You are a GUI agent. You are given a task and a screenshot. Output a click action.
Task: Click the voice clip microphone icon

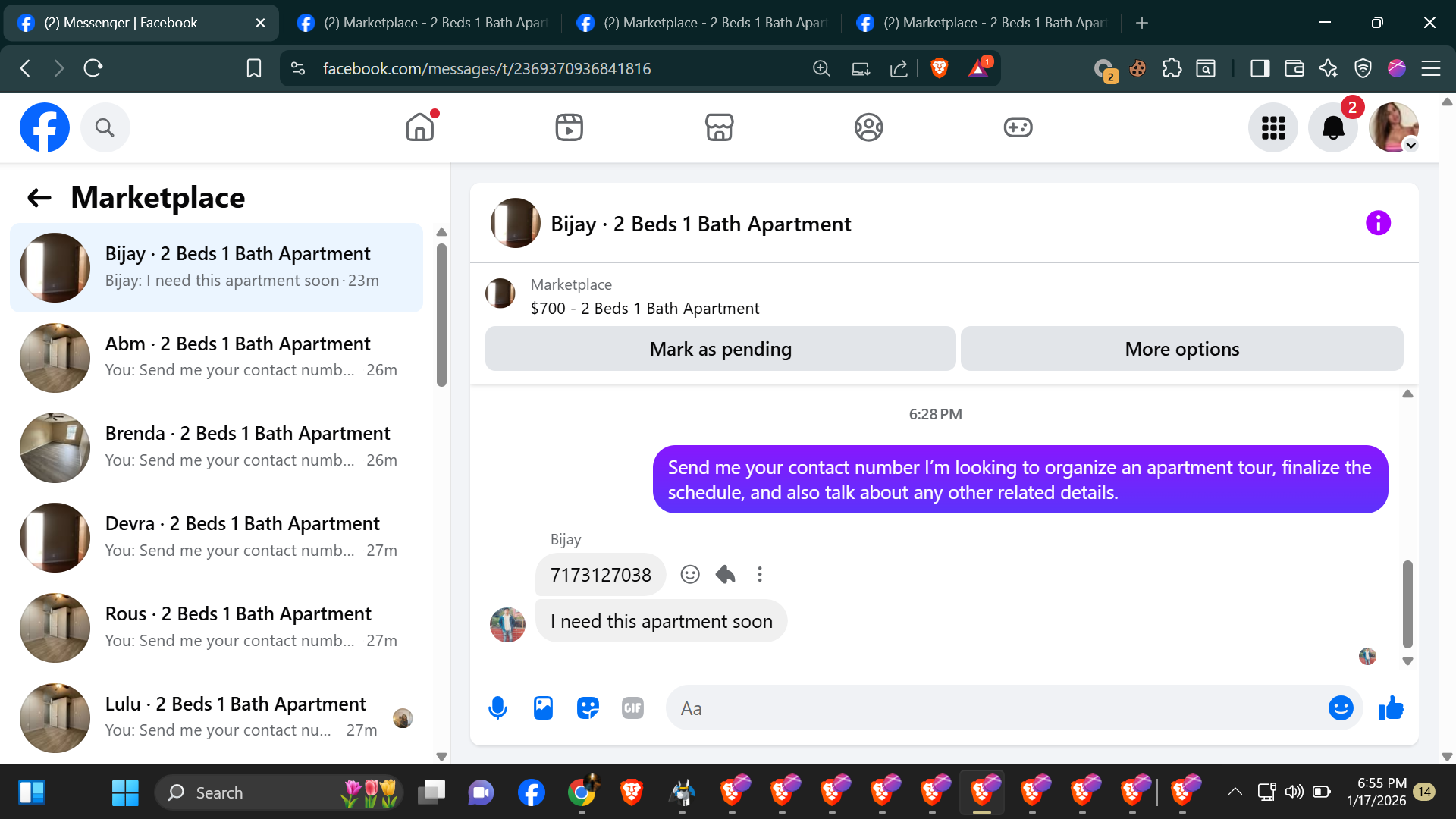click(497, 708)
